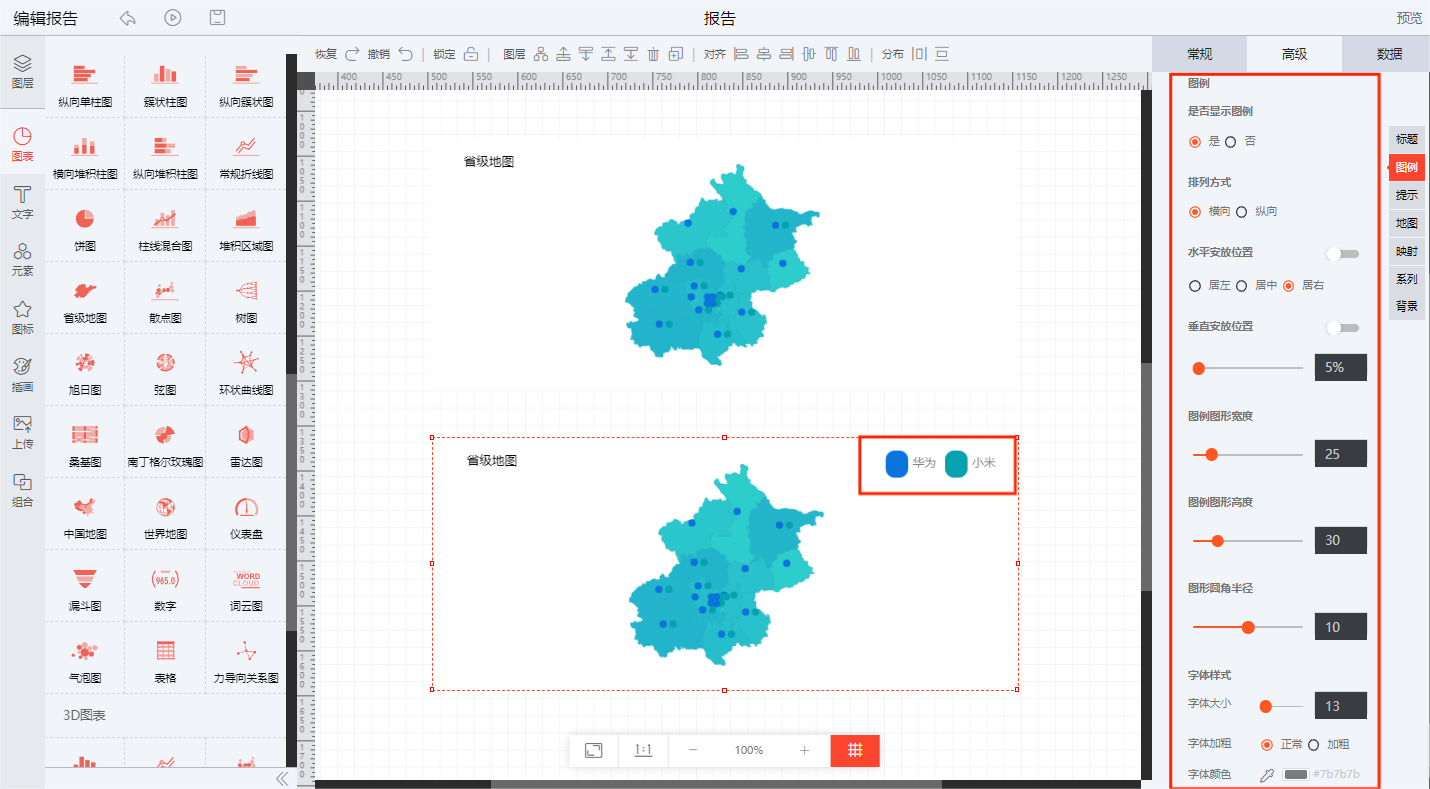Click the zoom out minus button

point(693,750)
